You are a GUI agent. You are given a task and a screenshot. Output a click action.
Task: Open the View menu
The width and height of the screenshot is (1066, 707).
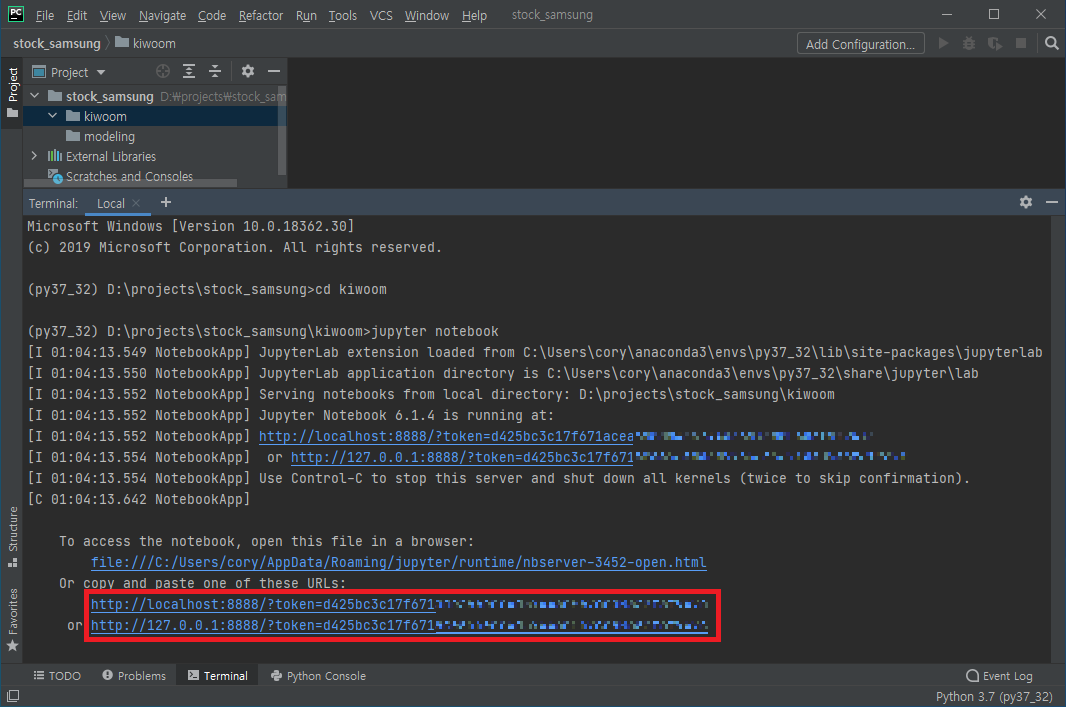pyautogui.click(x=112, y=15)
